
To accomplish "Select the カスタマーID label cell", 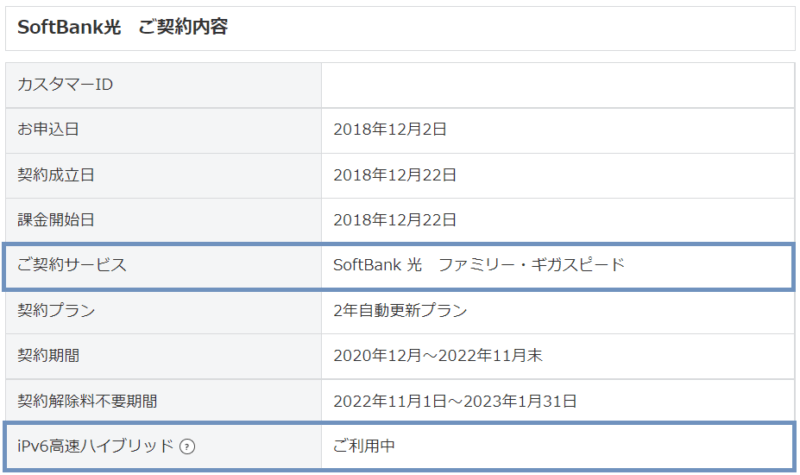I will [x=163, y=85].
